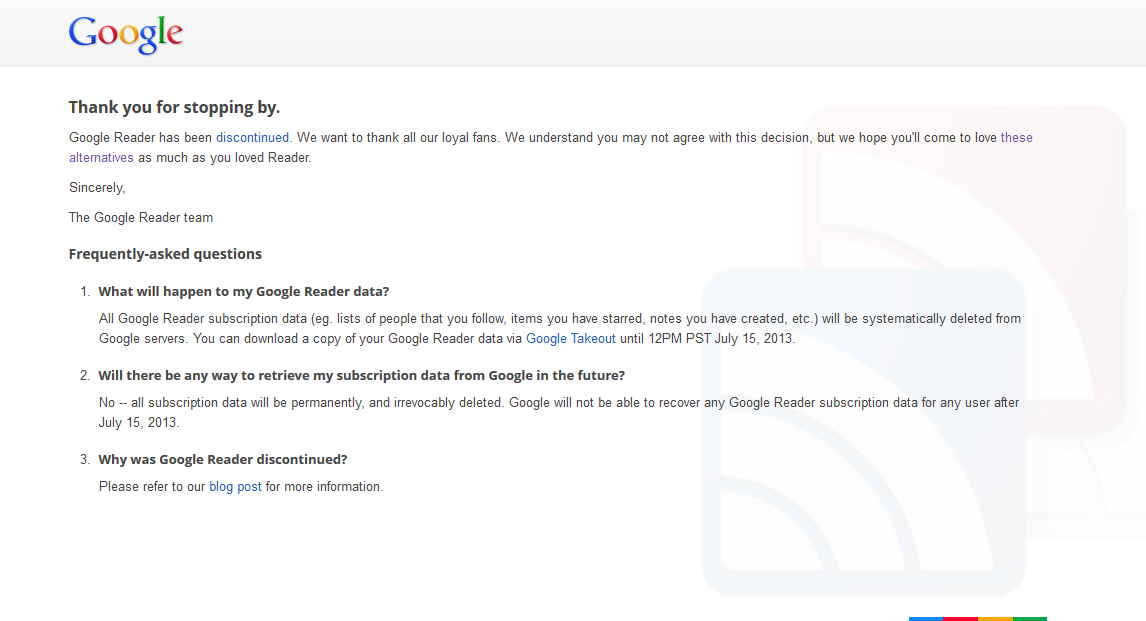Open the 'discontinued' link

(252, 137)
